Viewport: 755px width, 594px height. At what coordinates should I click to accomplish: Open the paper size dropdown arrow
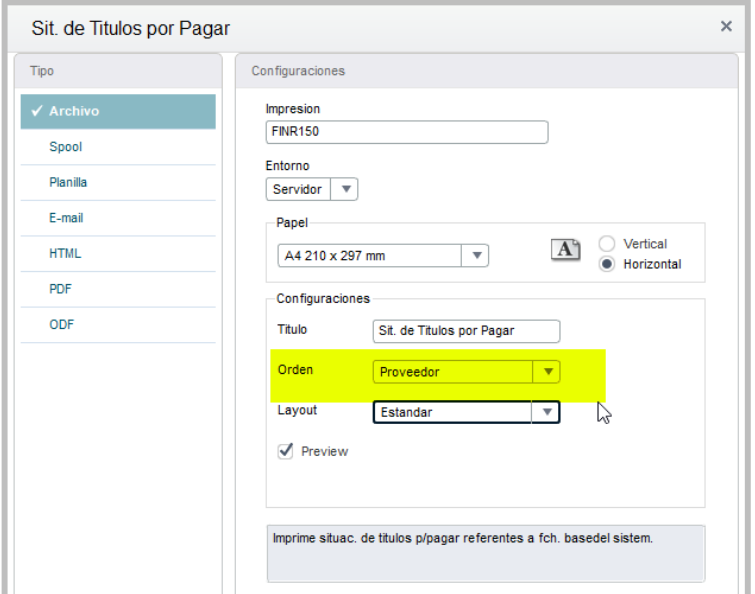tap(476, 256)
